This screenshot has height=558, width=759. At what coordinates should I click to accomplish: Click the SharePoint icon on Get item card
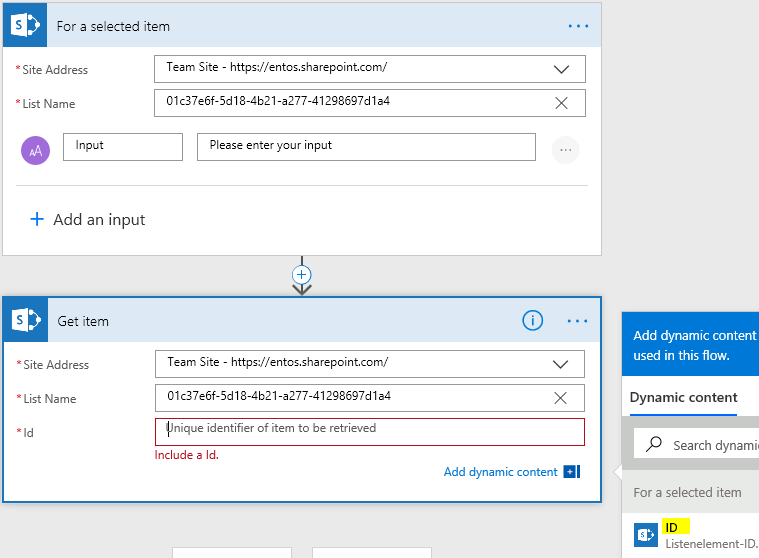pyautogui.click(x=26, y=320)
